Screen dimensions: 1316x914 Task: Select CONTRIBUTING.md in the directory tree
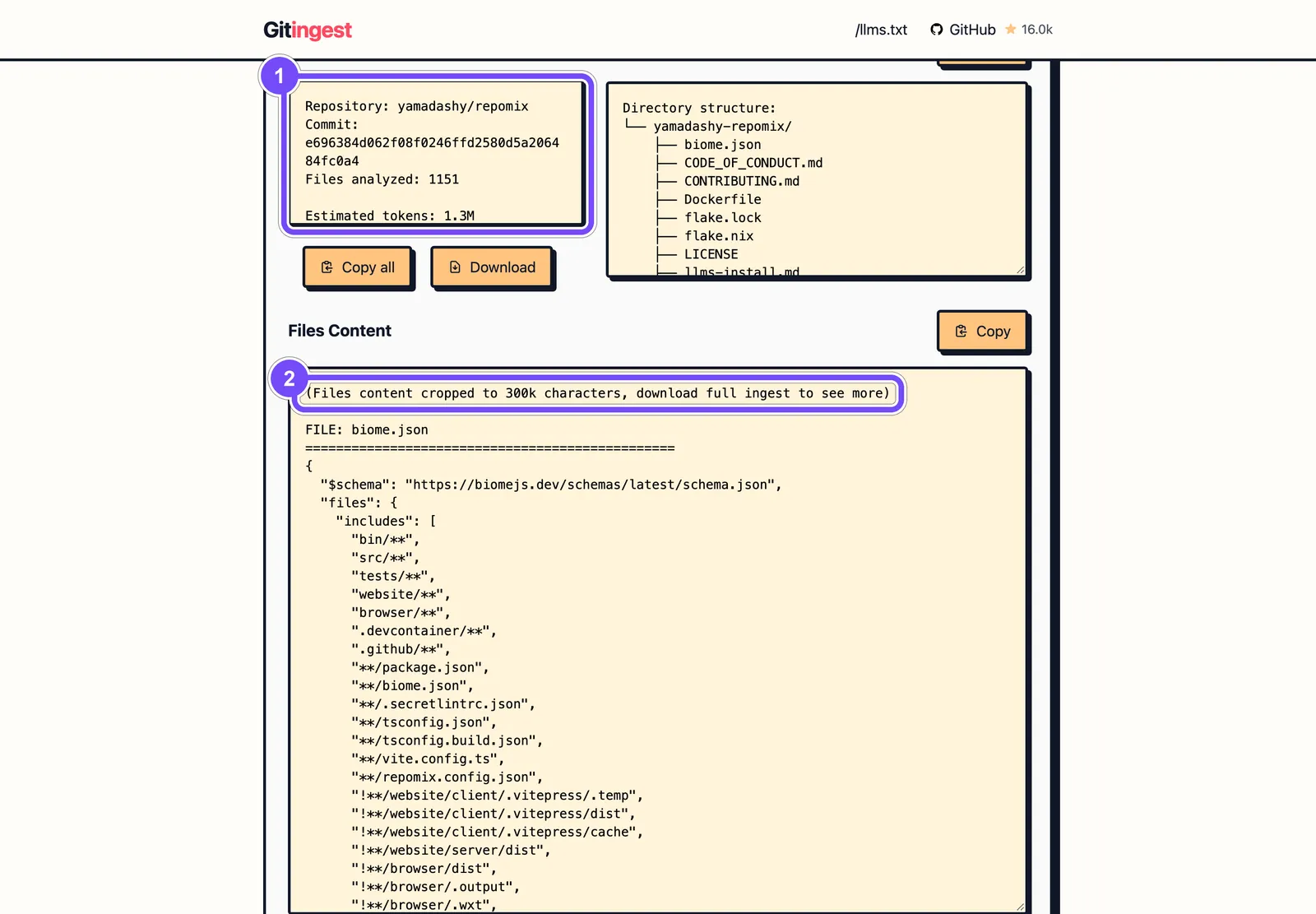pos(742,181)
